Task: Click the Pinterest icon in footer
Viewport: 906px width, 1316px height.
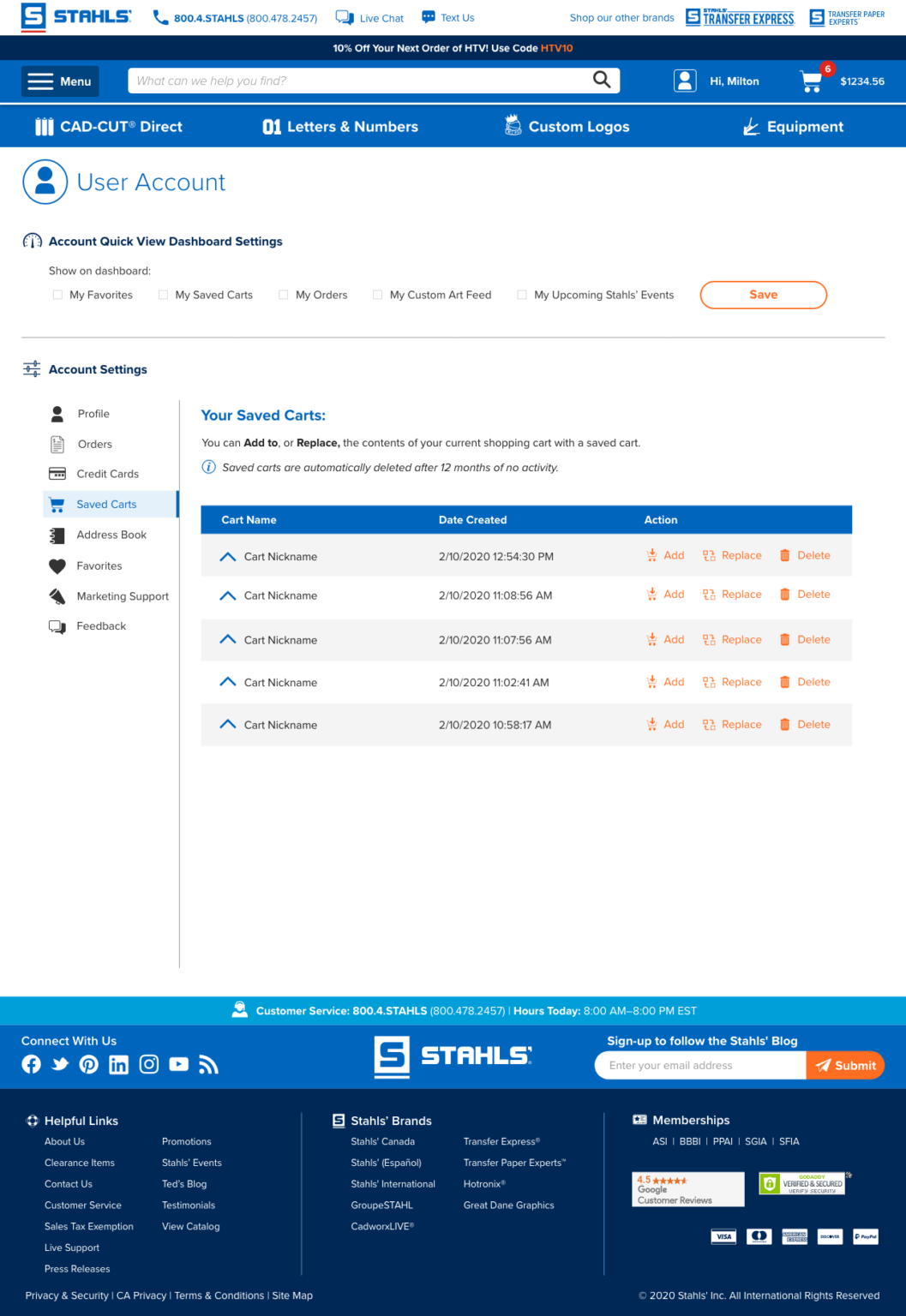Action: pyautogui.click(x=89, y=1064)
